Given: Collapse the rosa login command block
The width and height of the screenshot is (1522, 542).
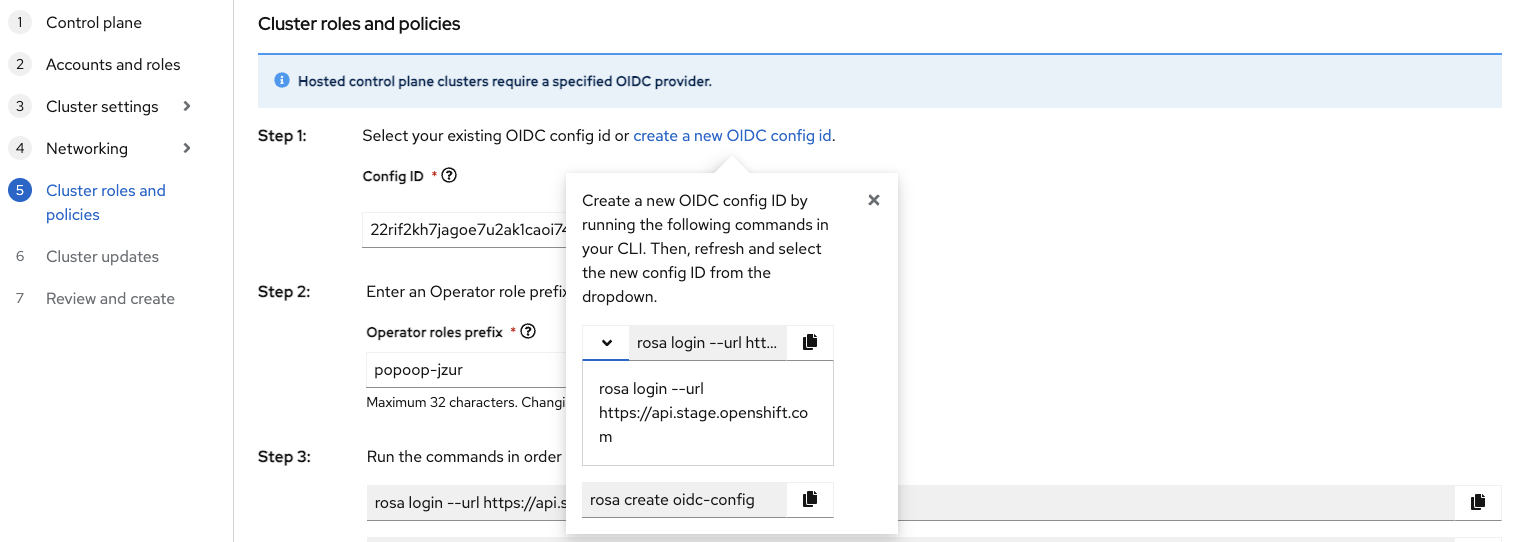Looking at the screenshot, I should (x=606, y=342).
